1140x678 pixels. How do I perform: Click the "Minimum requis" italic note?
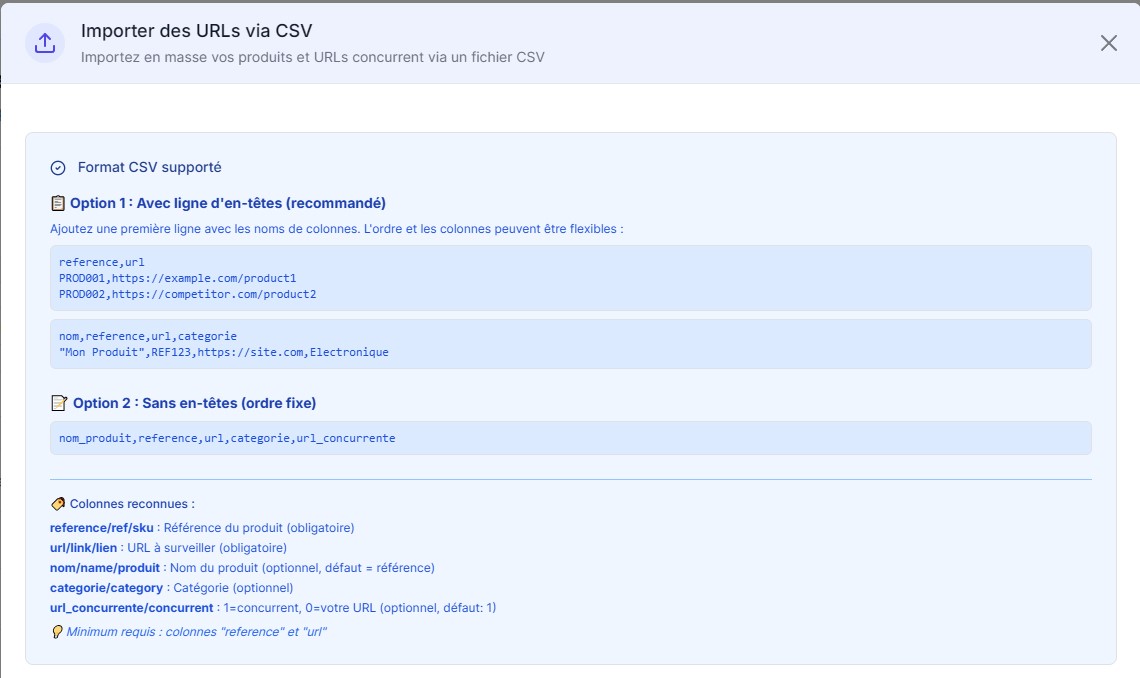click(196, 632)
